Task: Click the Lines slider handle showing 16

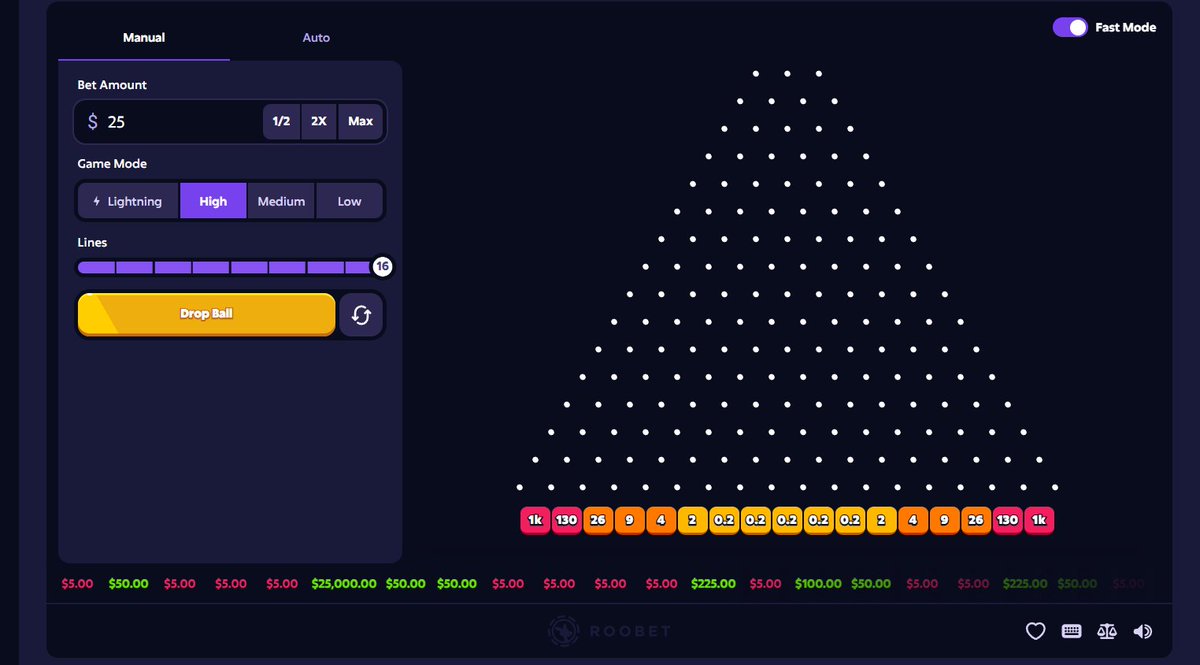Action: (x=382, y=267)
